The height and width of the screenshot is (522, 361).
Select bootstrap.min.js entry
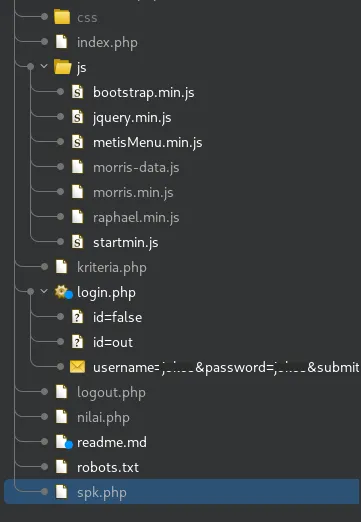click(x=144, y=93)
